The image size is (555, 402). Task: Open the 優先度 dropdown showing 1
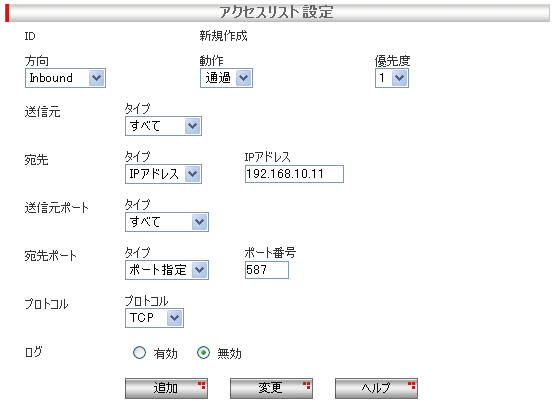[x=392, y=78]
